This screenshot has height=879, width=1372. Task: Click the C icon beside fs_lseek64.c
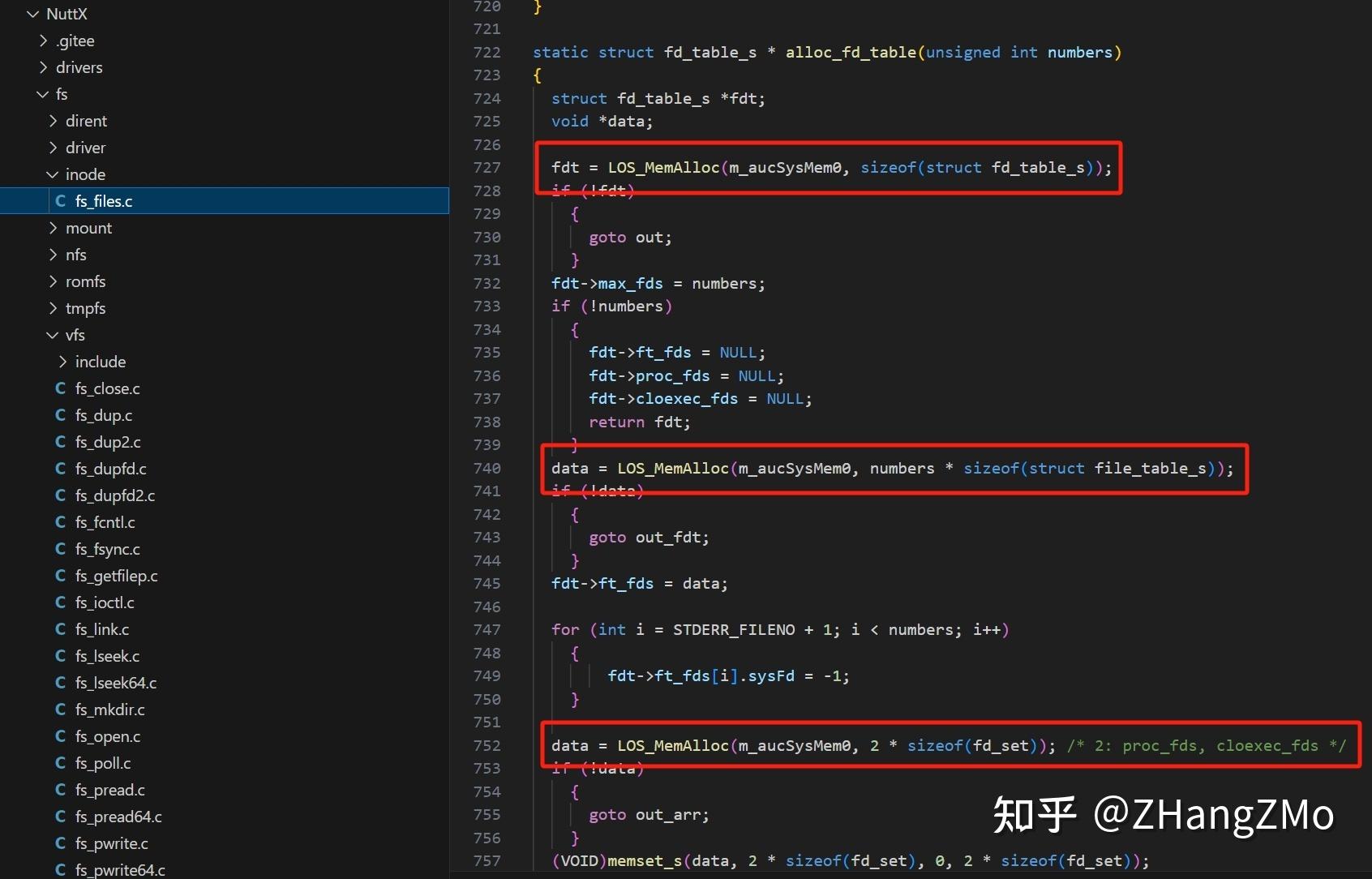click(61, 683)
